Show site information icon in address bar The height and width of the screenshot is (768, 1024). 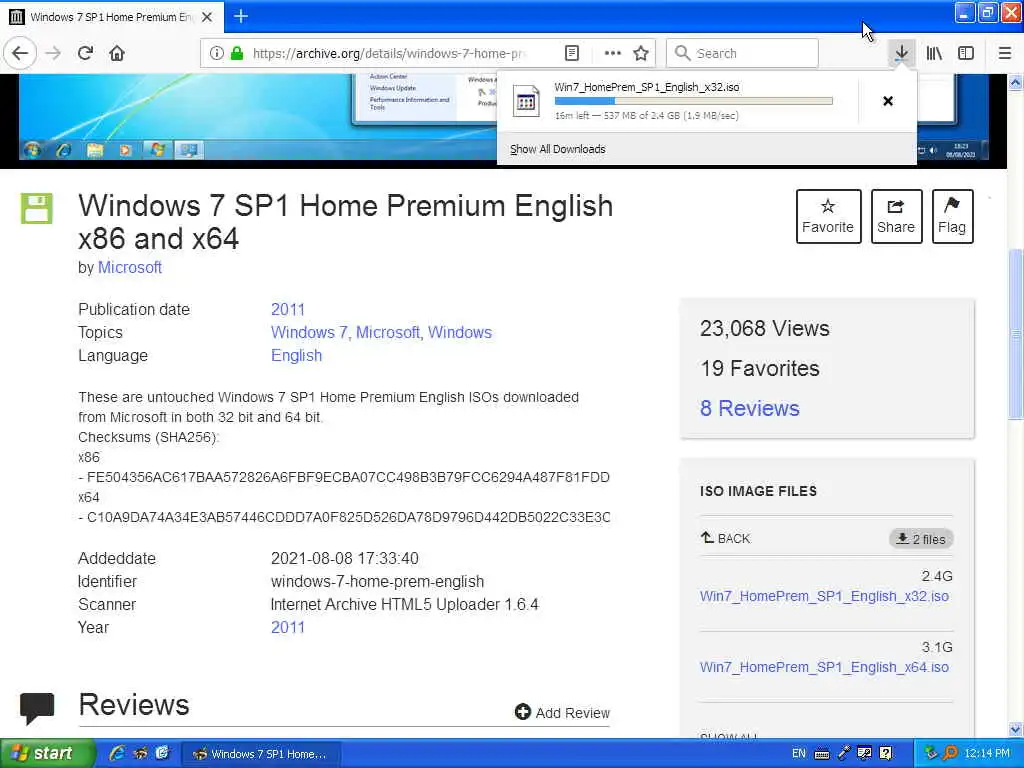click(217, 53)
